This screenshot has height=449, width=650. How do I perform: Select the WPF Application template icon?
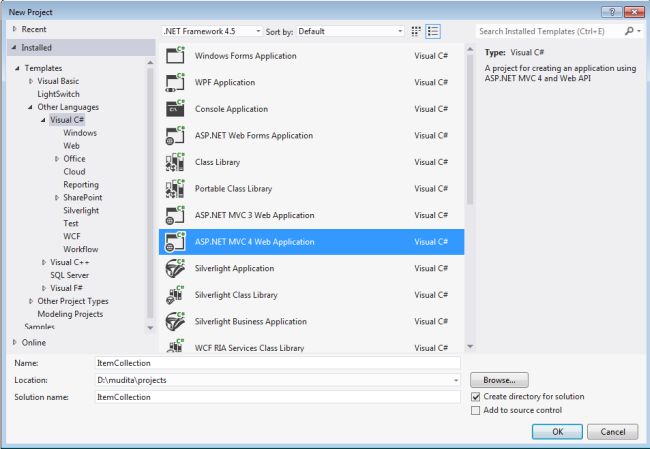(175, 82)
